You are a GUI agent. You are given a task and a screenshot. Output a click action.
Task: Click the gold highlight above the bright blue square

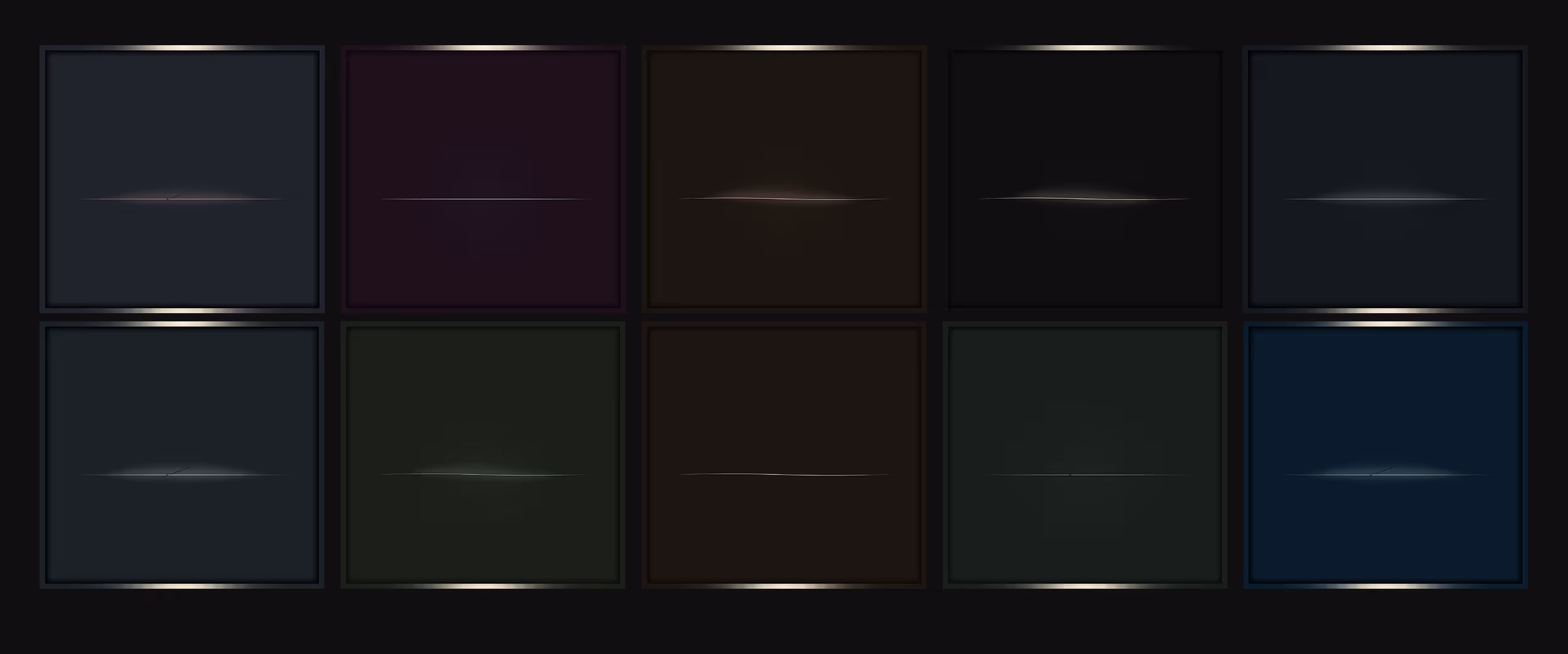click(x=1385, y=324)
